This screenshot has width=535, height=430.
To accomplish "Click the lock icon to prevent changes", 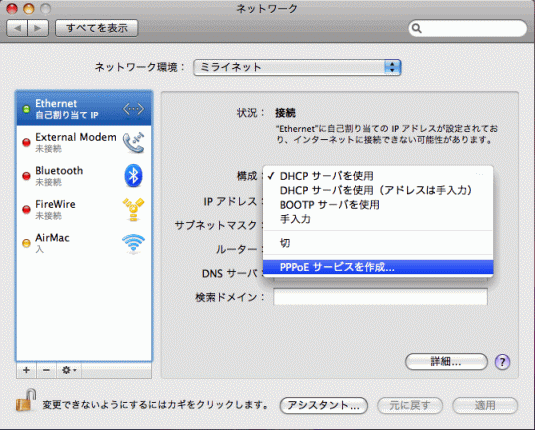I will pyautogui.click(x=26, y=400).
